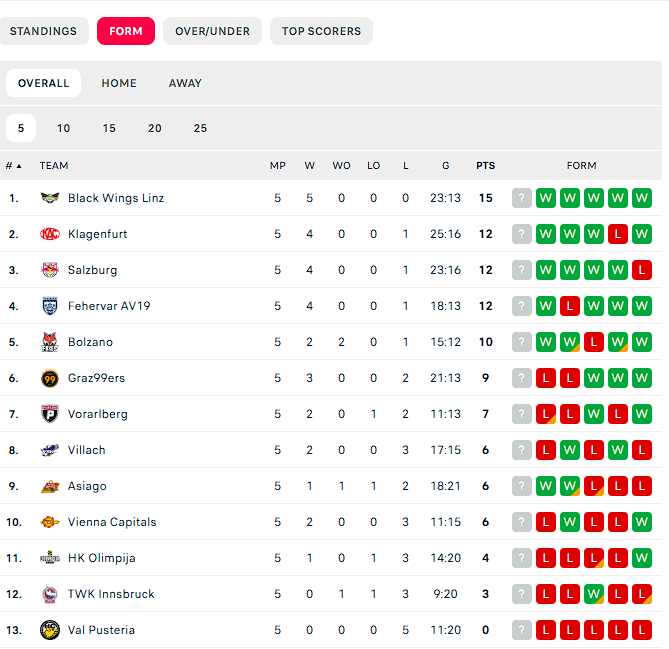This screenshot has width=669, height=649.
Task: Click the Klagenfurt team logo
Action: [50, 234]
